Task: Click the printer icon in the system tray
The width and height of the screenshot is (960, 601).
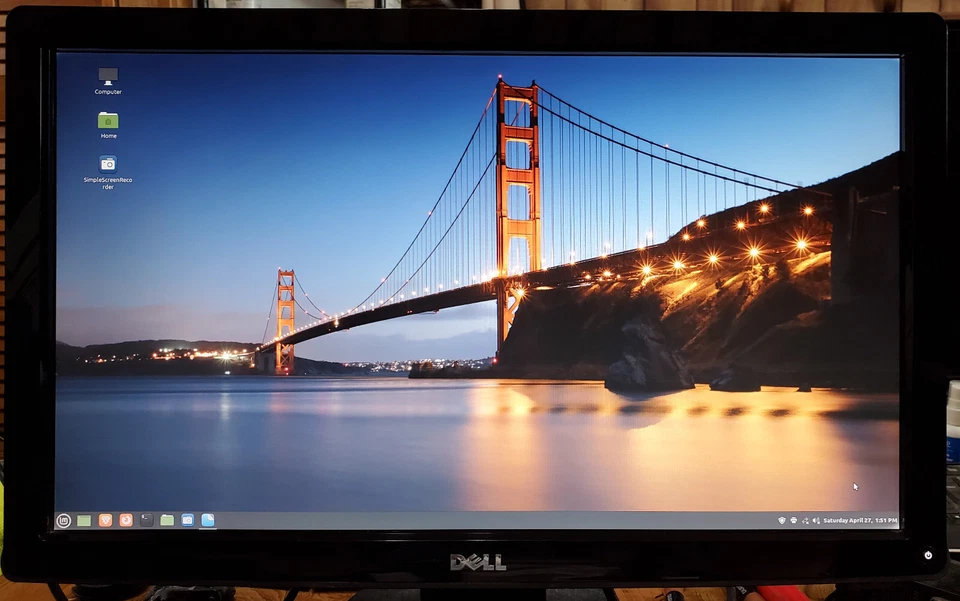Action: click(793, 520)
